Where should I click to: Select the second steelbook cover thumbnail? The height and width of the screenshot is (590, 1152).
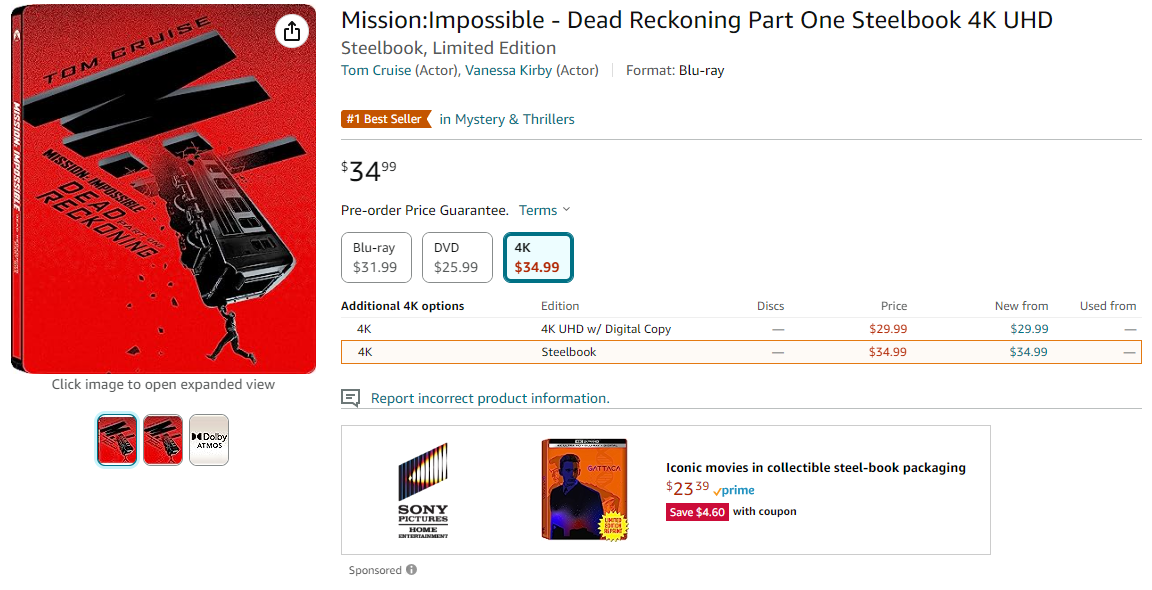point(163,440)
